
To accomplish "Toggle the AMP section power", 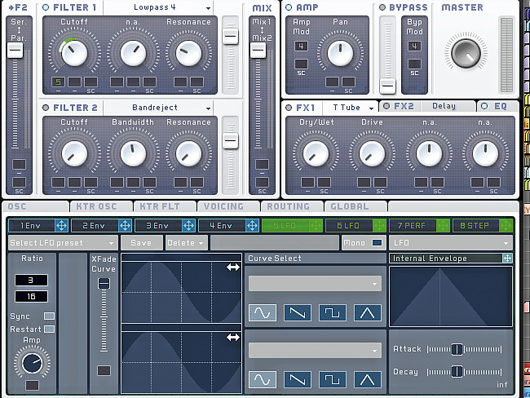I will tap(289, 7).
